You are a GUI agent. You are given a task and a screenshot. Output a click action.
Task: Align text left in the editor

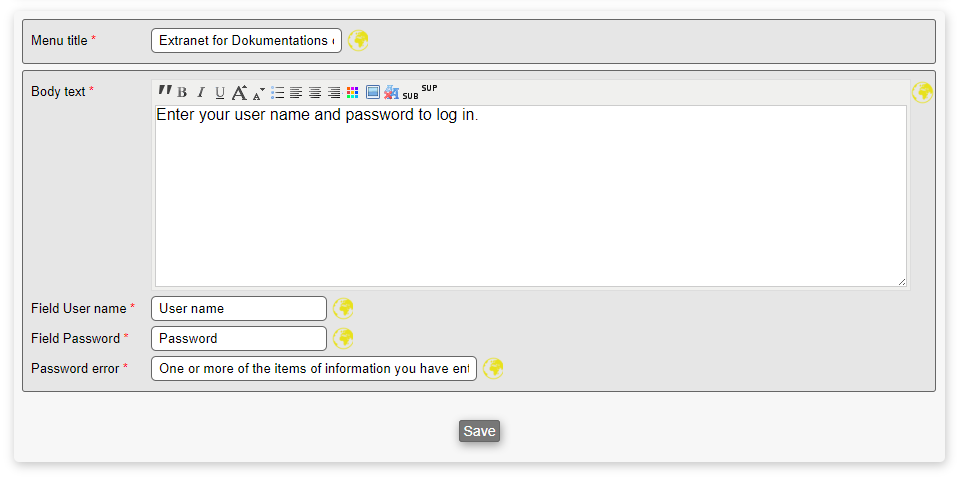[x=296, y=93]
